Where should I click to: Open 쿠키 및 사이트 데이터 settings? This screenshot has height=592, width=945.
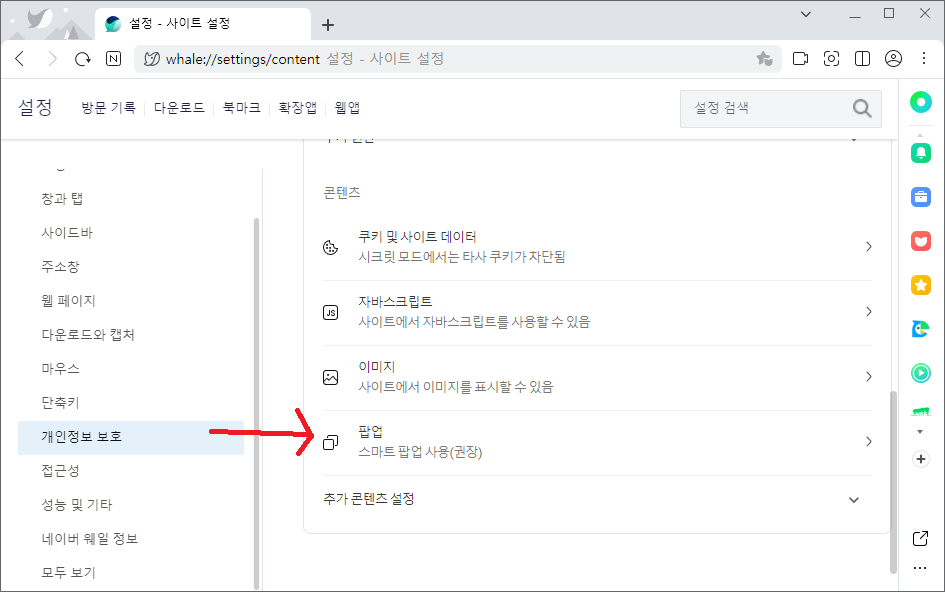[x=868, y=245]
